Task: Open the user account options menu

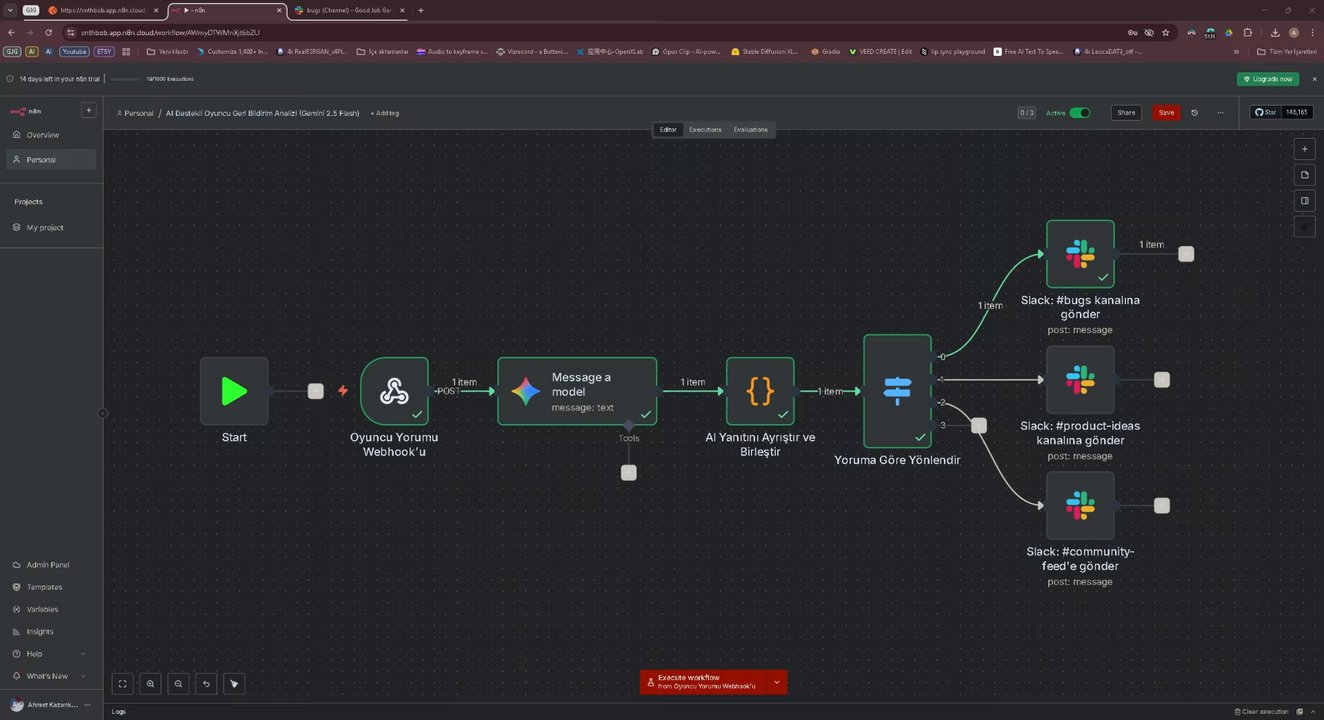Action: (x=88, y=705)
